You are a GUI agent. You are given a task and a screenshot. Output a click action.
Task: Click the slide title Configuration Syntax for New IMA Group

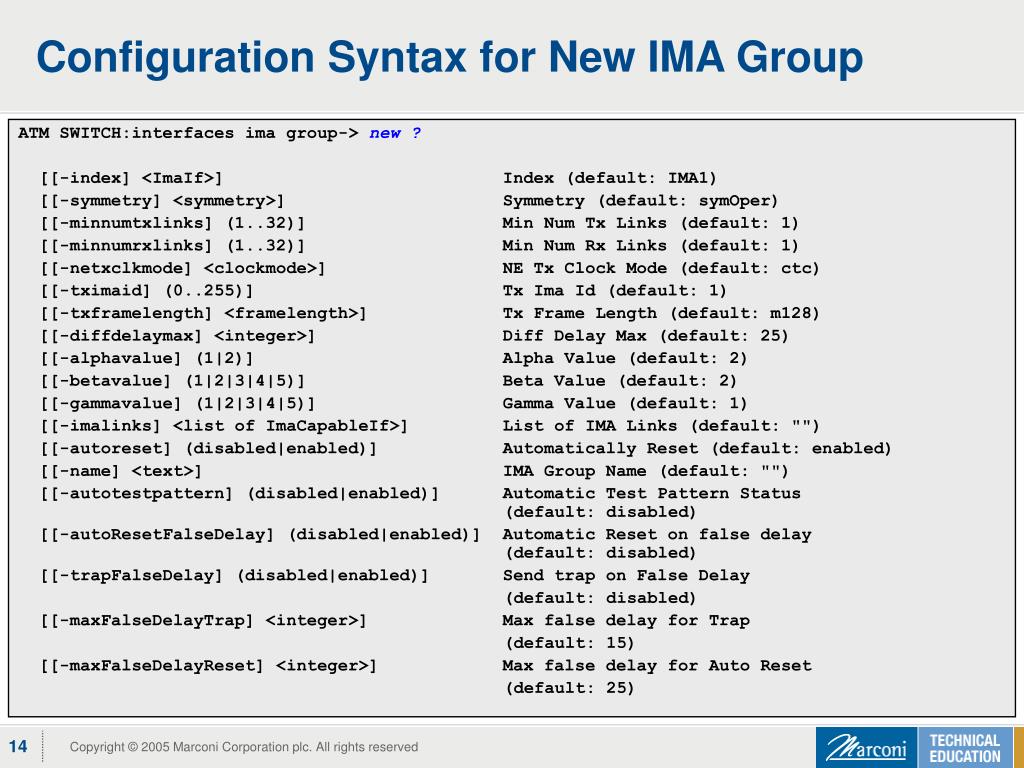point(450,57)
